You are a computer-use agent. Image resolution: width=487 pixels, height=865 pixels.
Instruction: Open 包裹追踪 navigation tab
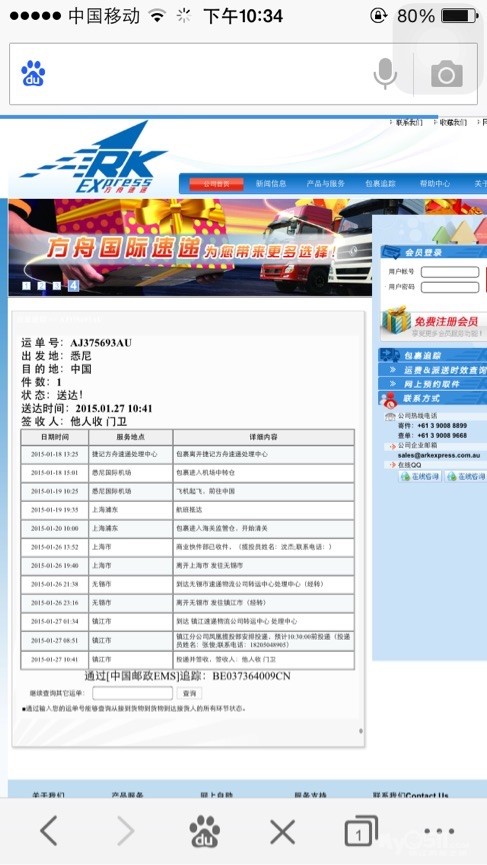point(380,184)
